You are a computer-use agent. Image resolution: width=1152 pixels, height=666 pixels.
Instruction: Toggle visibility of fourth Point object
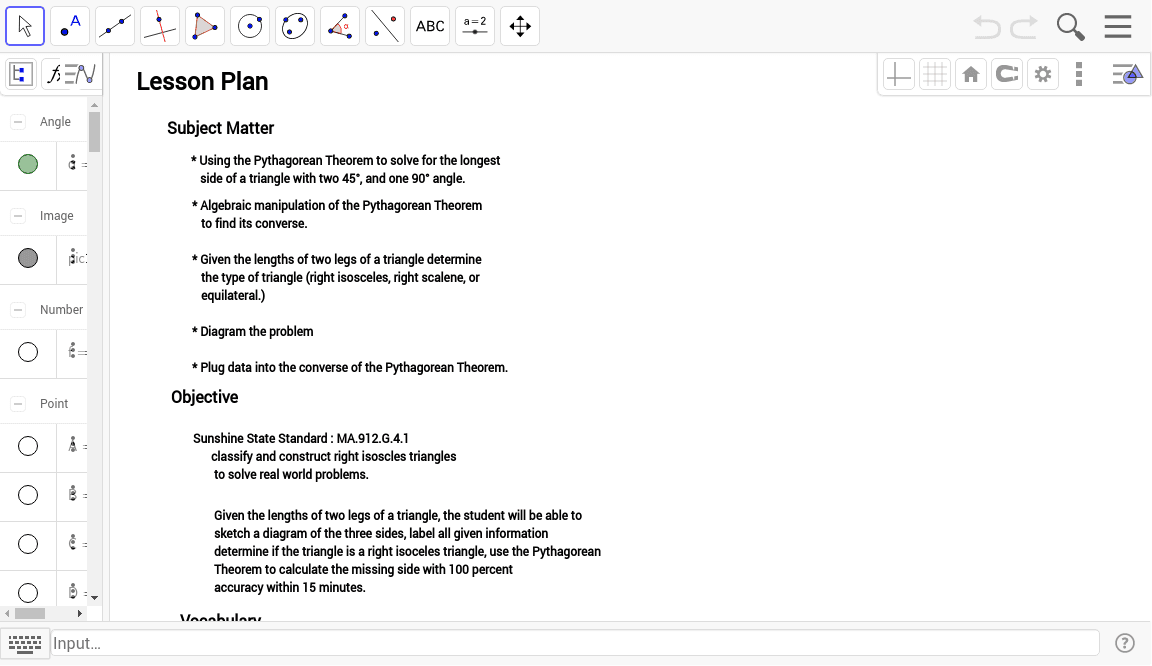(28, 592)
